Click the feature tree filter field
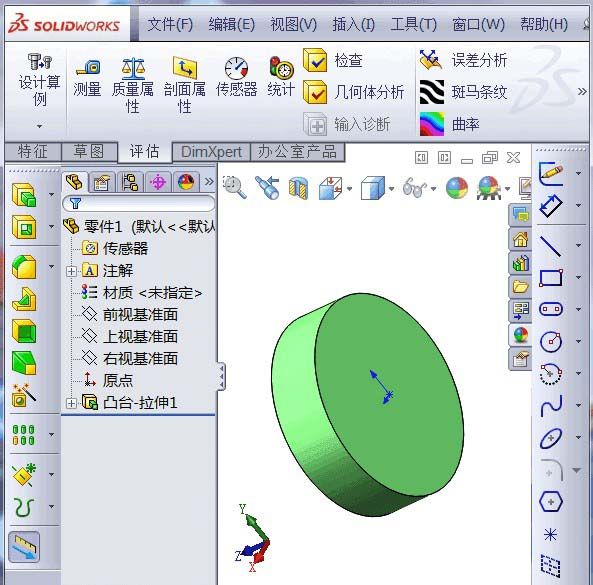Image resolution: width=593 pixels, height=585 pixels. [139, 204]
